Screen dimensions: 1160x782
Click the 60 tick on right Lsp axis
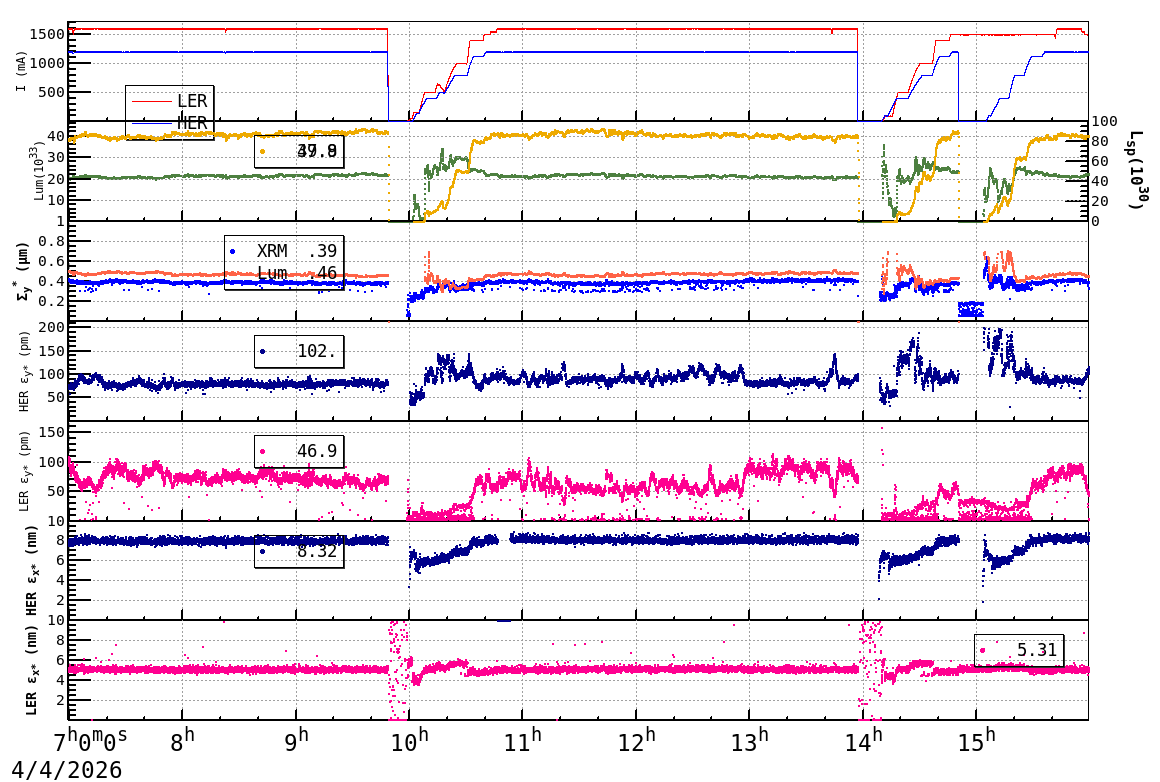point(1101,161)
